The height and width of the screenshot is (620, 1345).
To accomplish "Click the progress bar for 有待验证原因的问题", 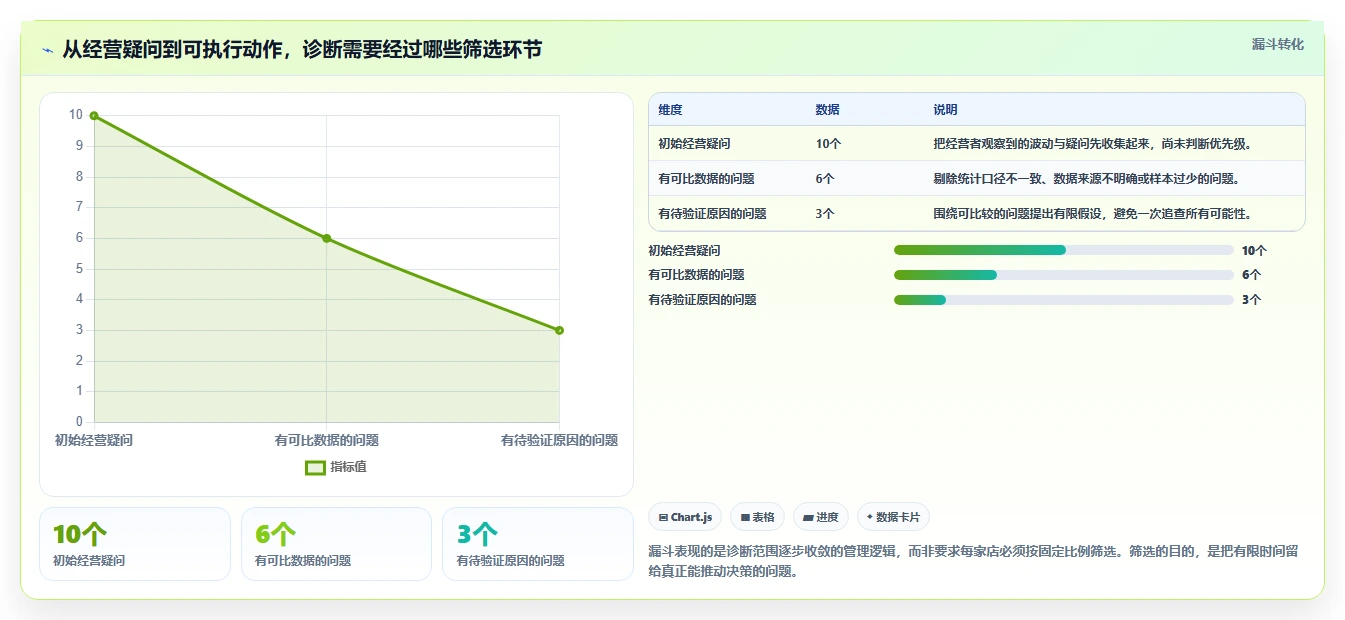I will tap(1063, 300).
